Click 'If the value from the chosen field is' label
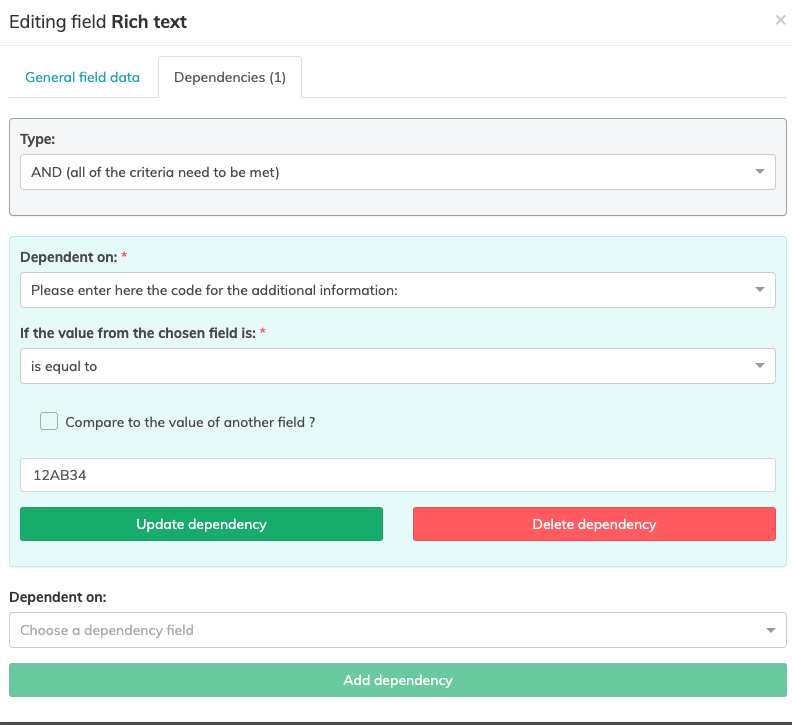Viewport: 792px width, 725px height. tap(138, 333)
